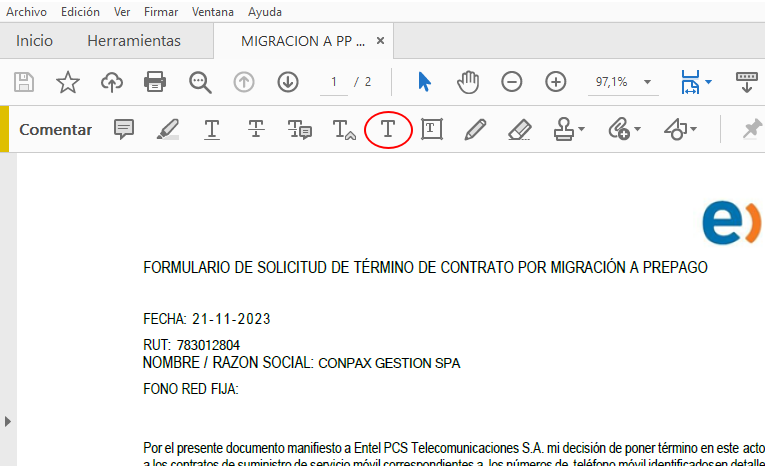Open the stamp tool dropdown arrow

click(x=581, y=129)
